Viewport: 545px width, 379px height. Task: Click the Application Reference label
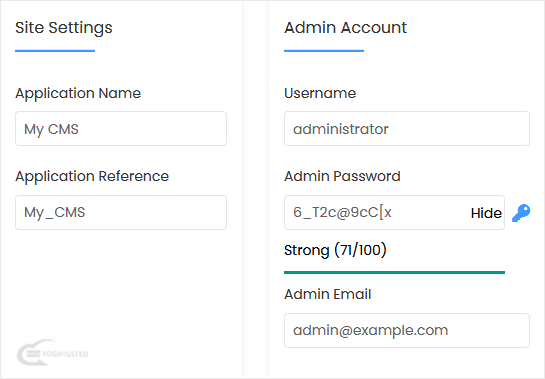pyautogui.click(x=92, y=177)
